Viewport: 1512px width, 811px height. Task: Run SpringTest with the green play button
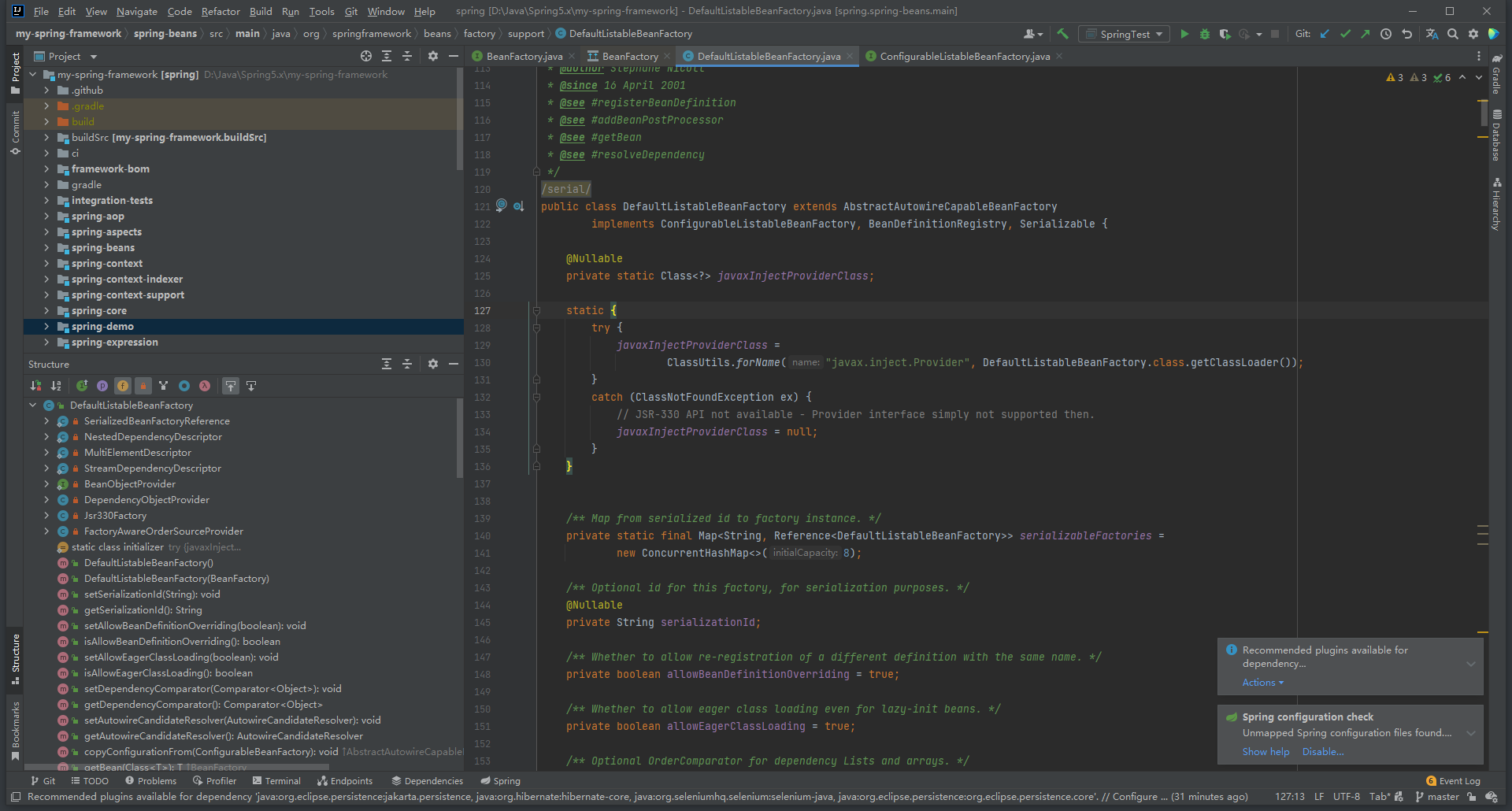coord(1184,34)
